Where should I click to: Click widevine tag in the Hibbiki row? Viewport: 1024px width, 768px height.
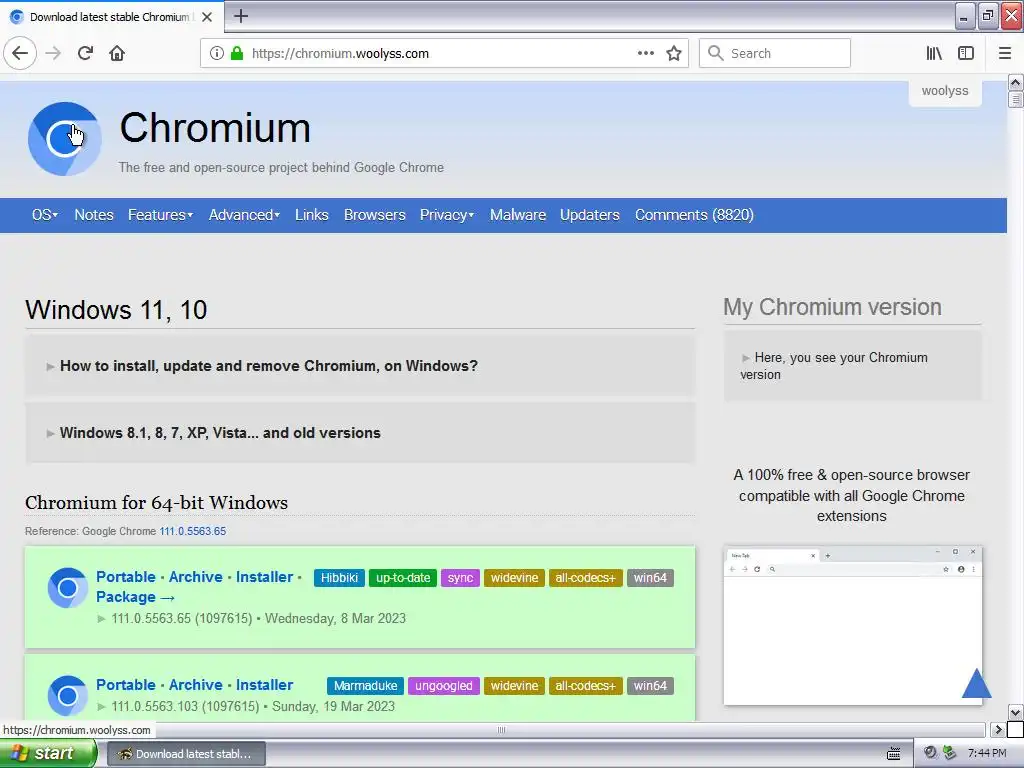tap(515, 578)
